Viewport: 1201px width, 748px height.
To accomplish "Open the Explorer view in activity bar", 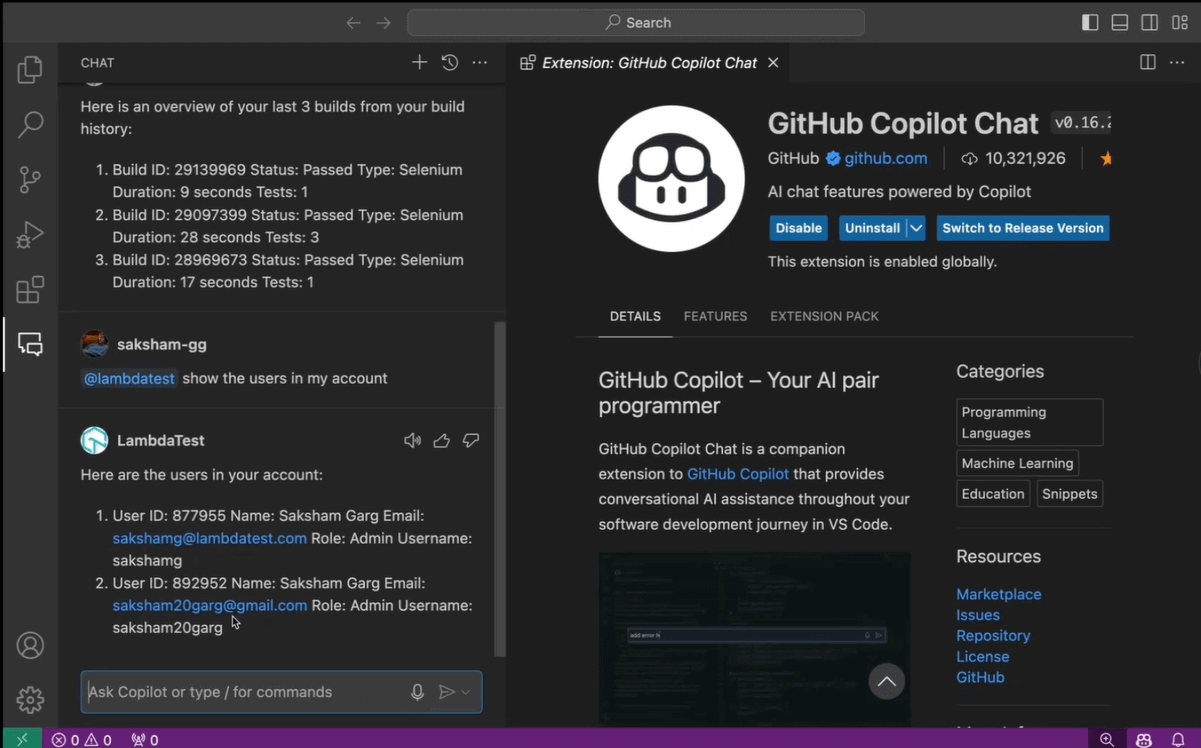I will pos(30,70).
